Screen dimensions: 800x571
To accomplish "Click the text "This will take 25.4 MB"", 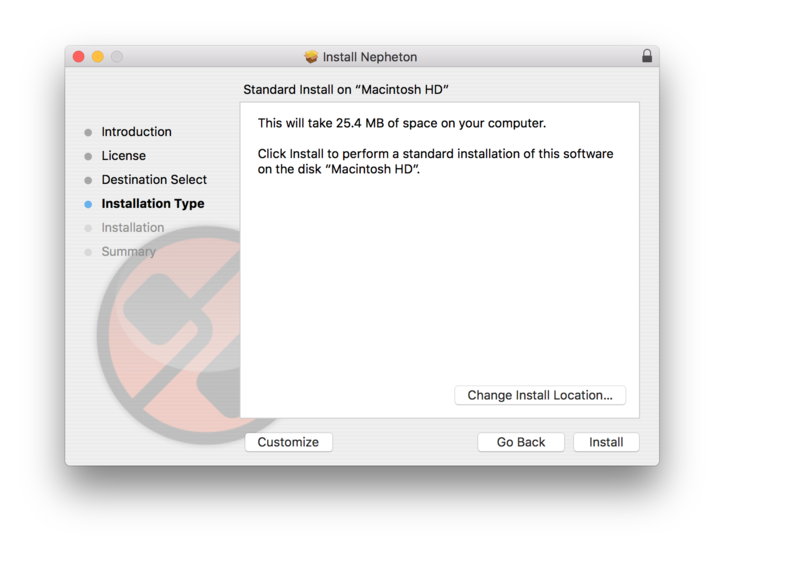I will (x=320, y=123).
